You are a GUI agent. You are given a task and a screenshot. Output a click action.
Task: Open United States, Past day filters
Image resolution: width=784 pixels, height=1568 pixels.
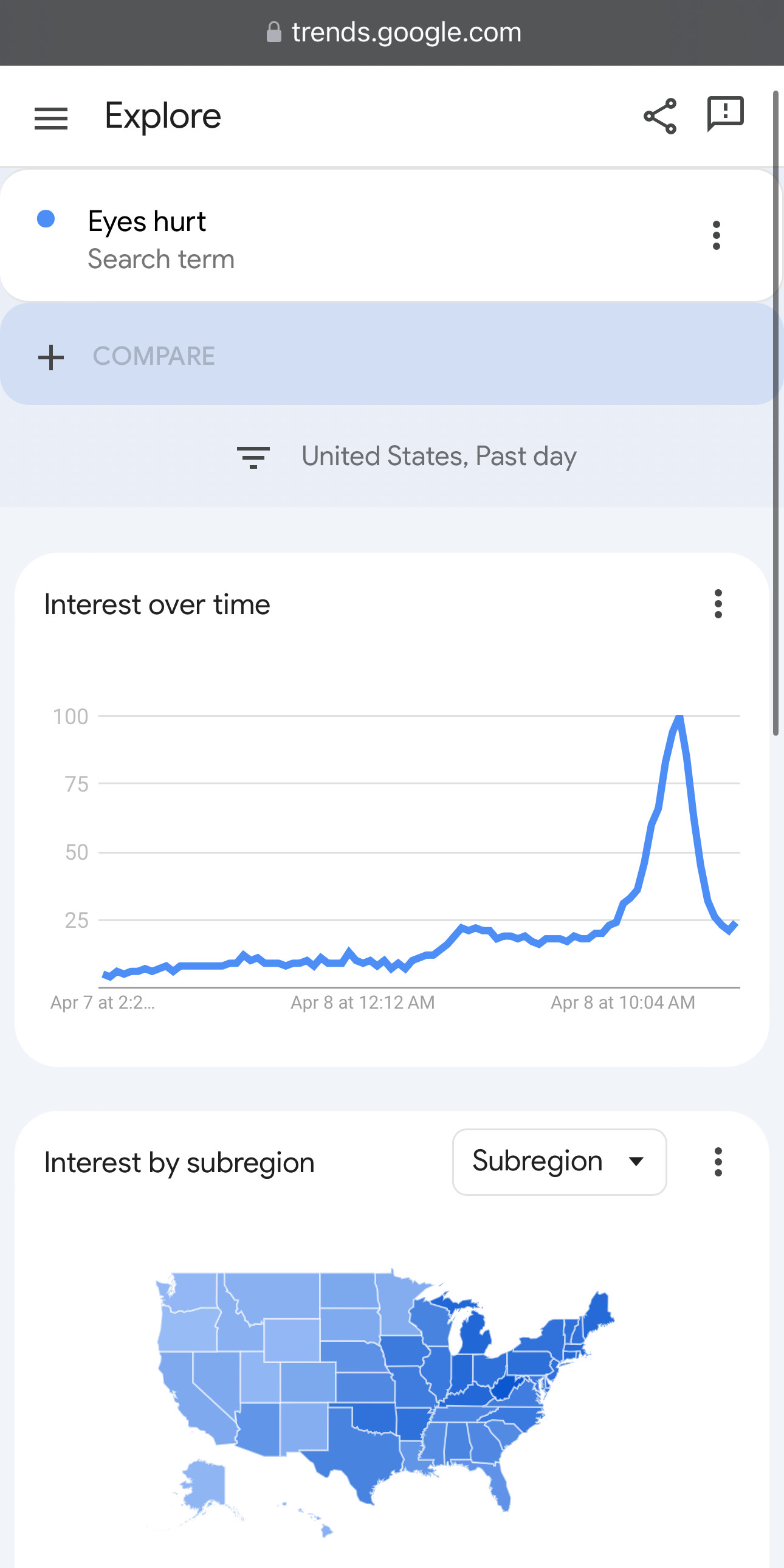pos(407,457)
